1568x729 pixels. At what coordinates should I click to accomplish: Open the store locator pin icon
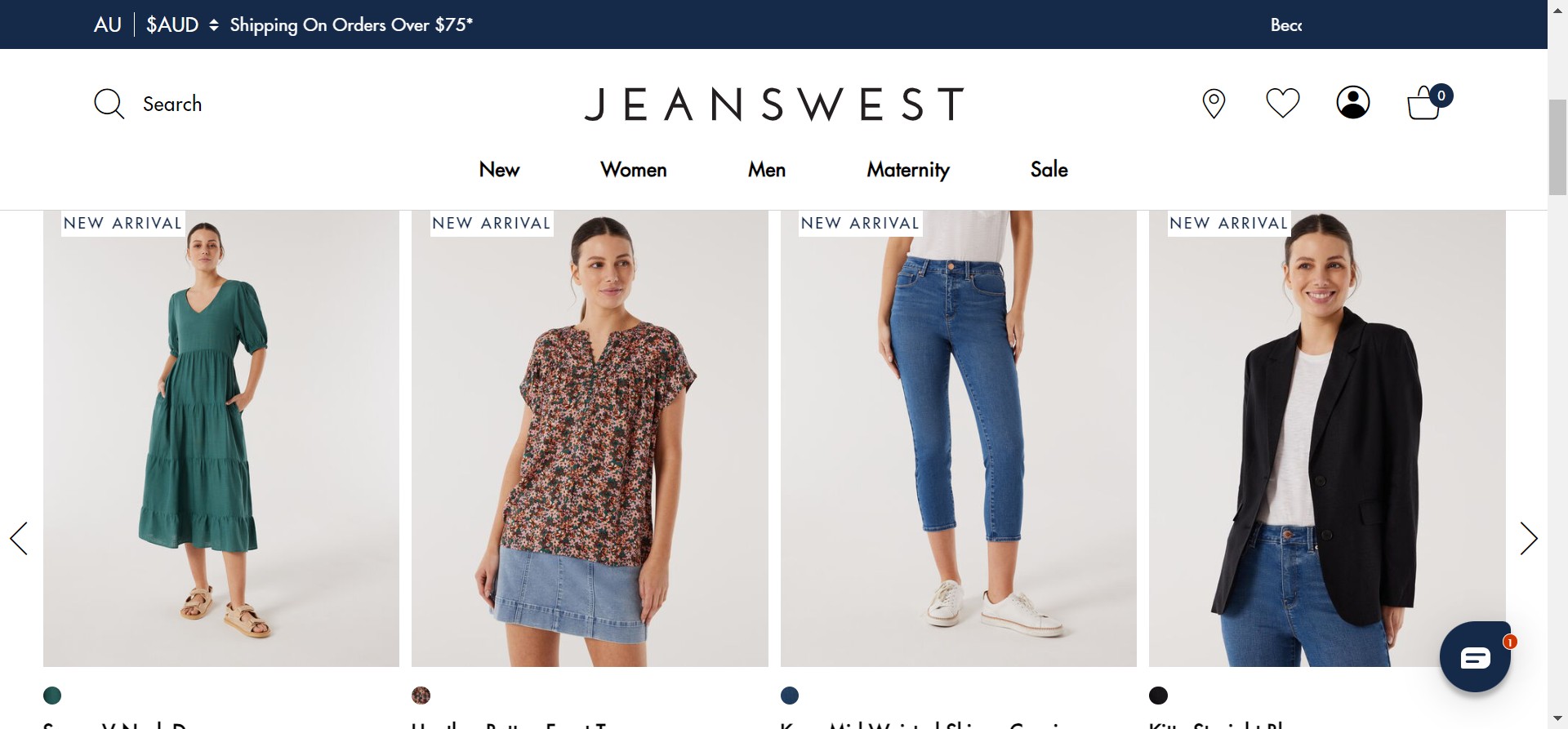tap(1214, 104)
